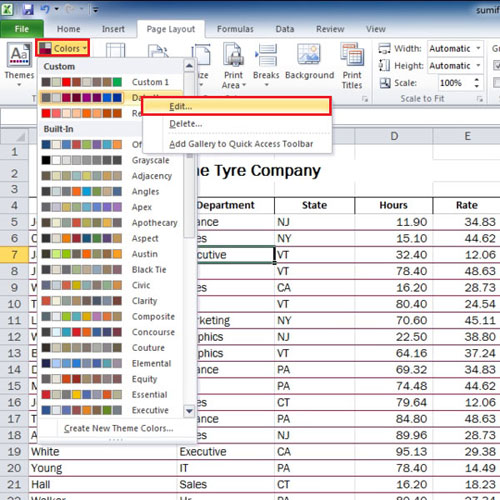The width and height of the screenshot is (500, 500).
Task: Select the Angles color scheme
Action: click(111, 191)
